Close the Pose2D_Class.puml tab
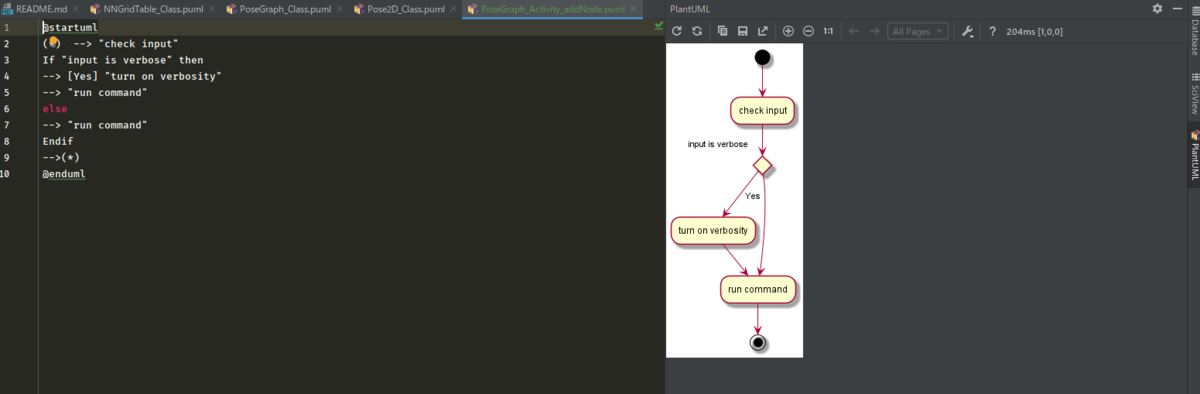This screenshot has height=394, width=1200. 454,9
